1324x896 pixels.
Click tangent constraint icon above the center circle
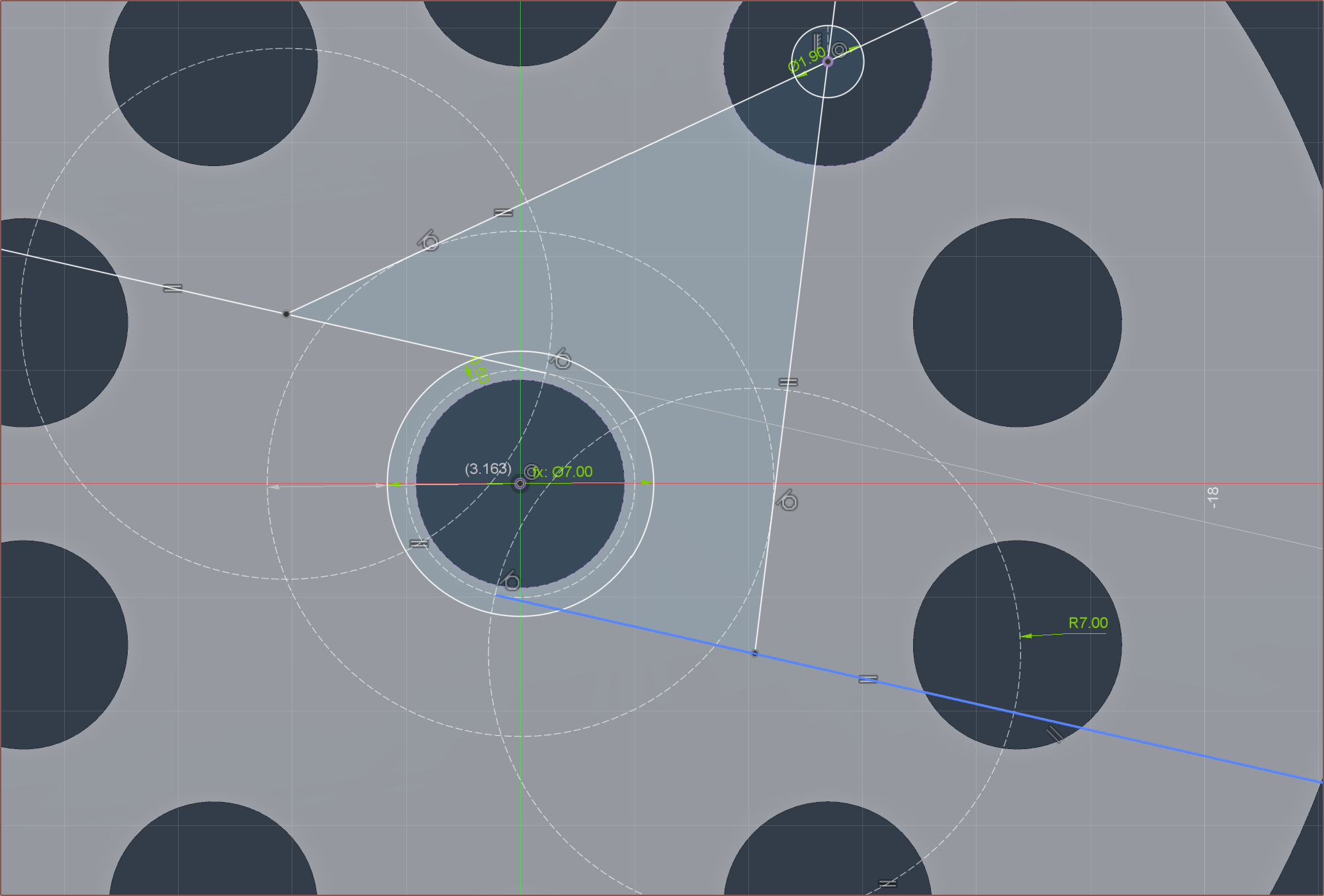(561, 359)
